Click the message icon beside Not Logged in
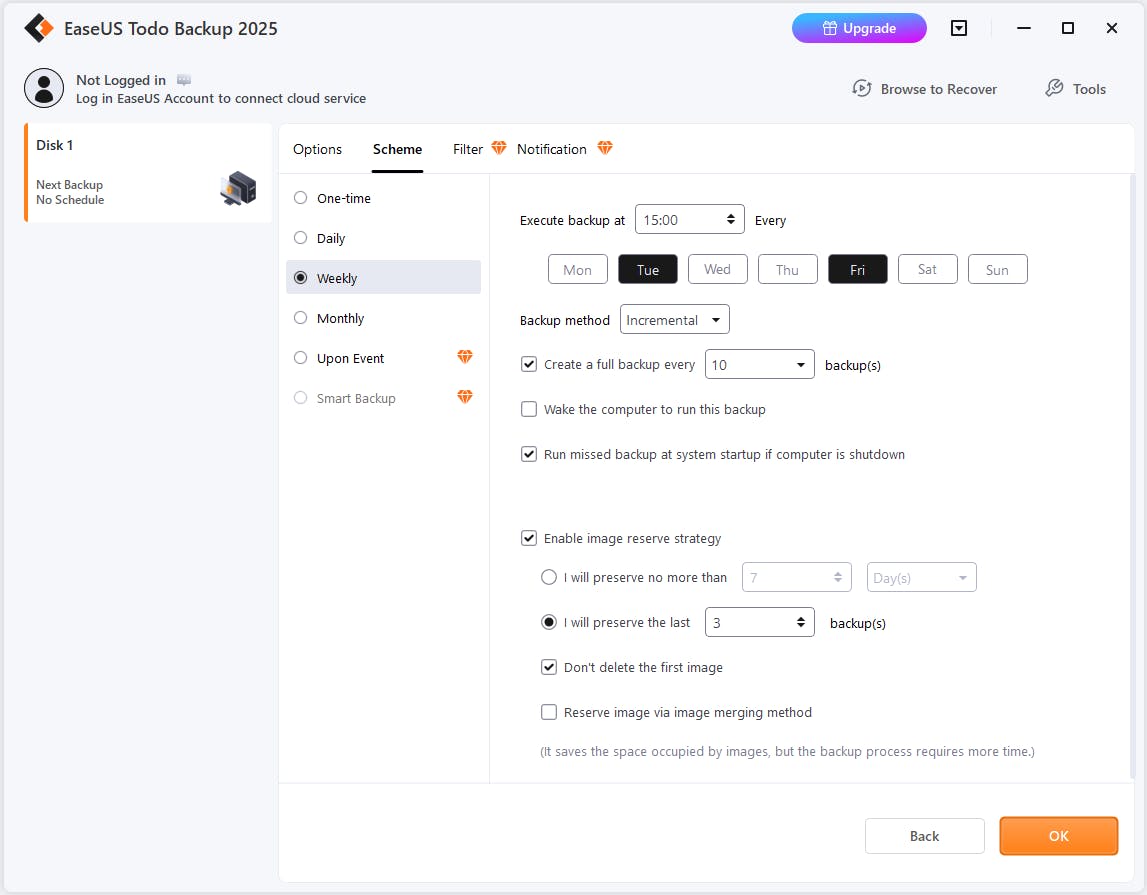This screenshot has height=895, width=1147. pos(184,80)
